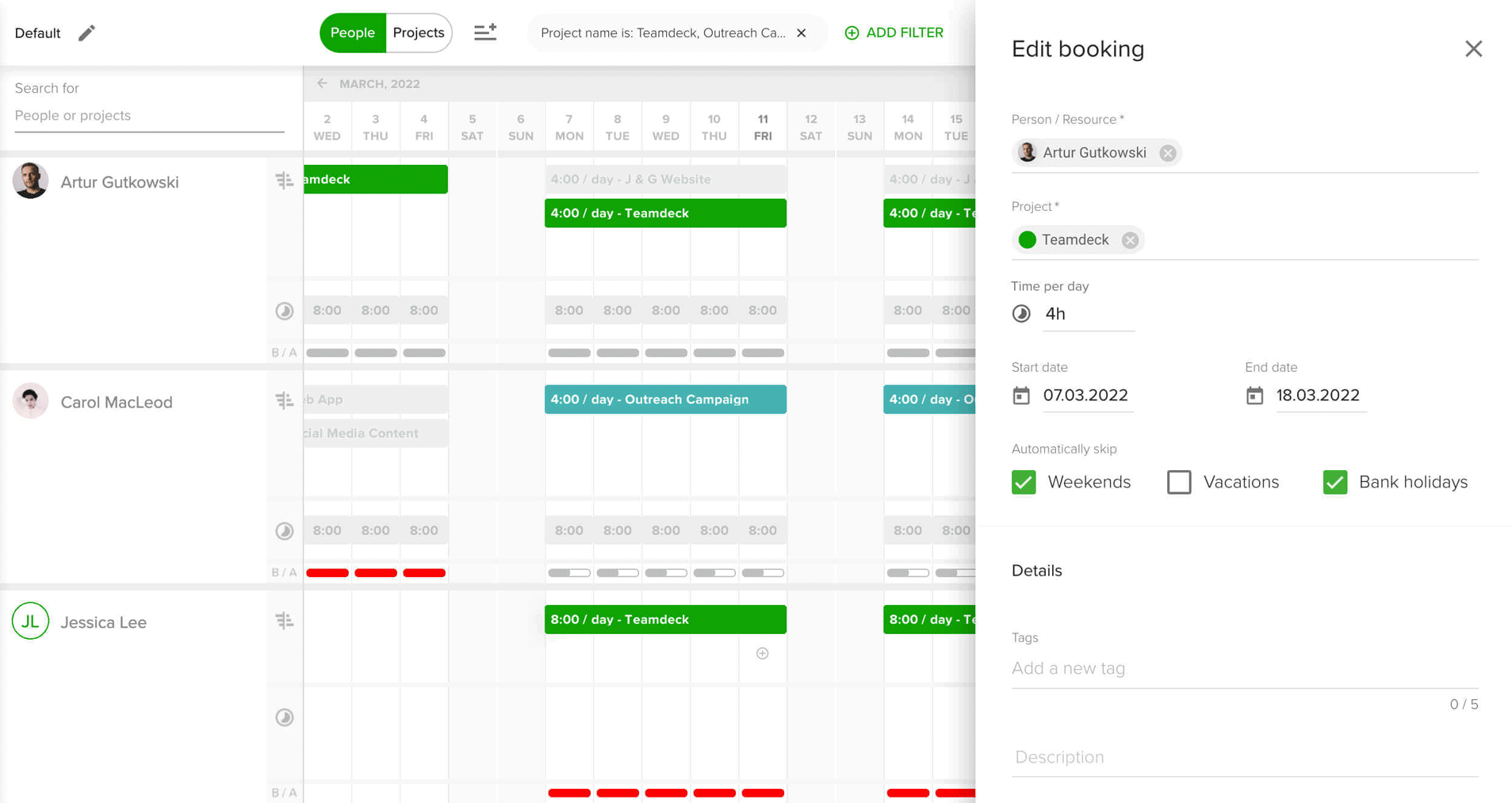The height and width of the screenshot is (803, 1512).
Task: Click the MARCH, 2022 month label
Action: point(380,83)
